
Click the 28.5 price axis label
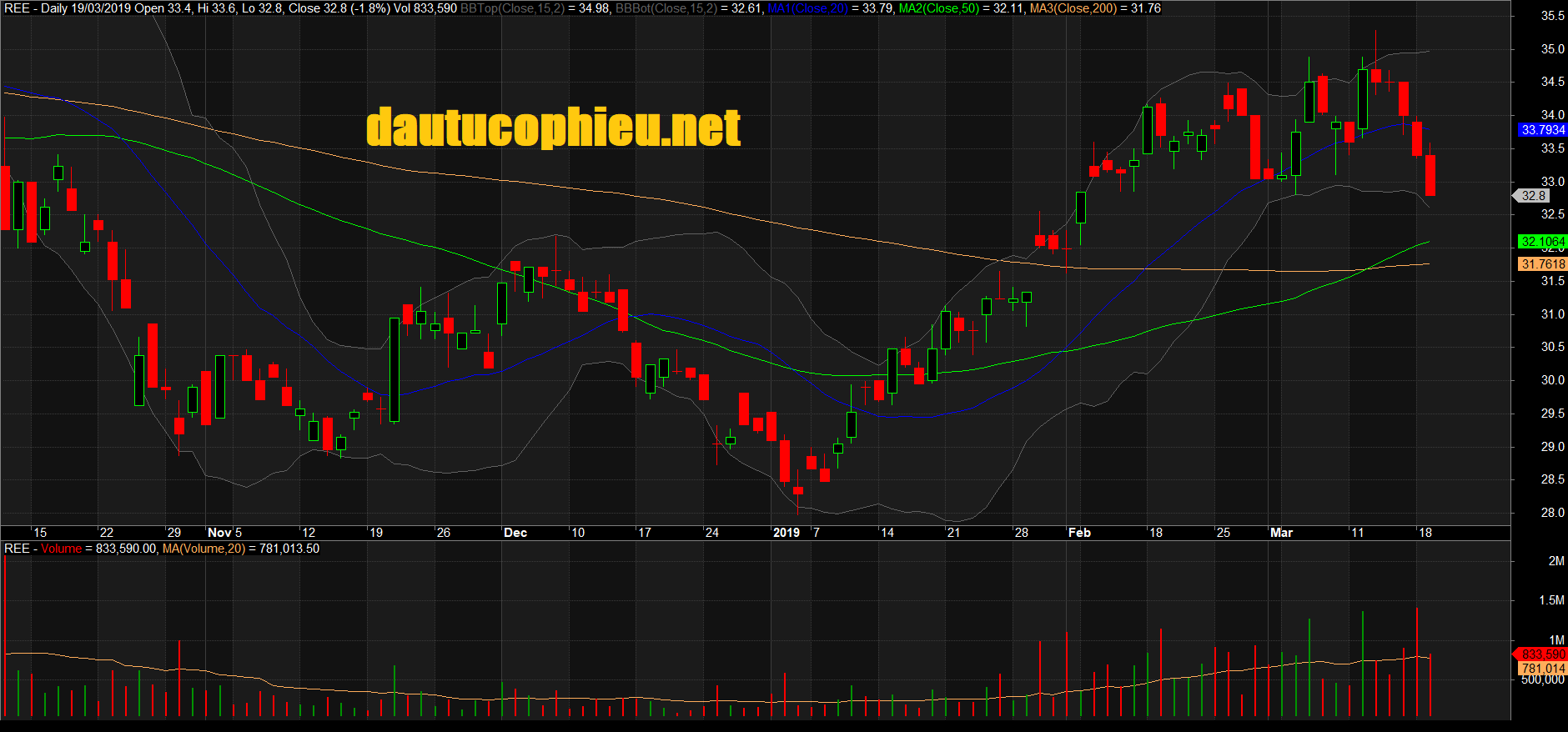click(1552, 479)
